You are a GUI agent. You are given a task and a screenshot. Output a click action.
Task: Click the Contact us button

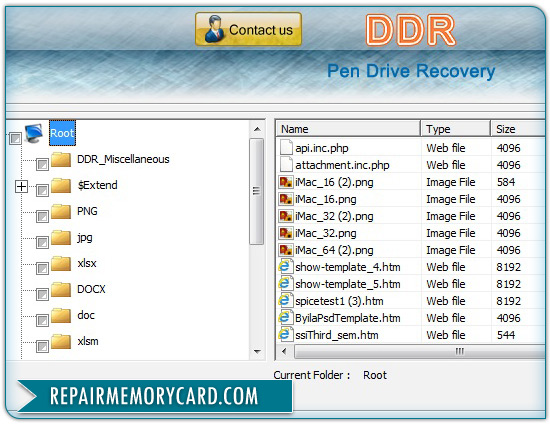(x=248, y=29)
